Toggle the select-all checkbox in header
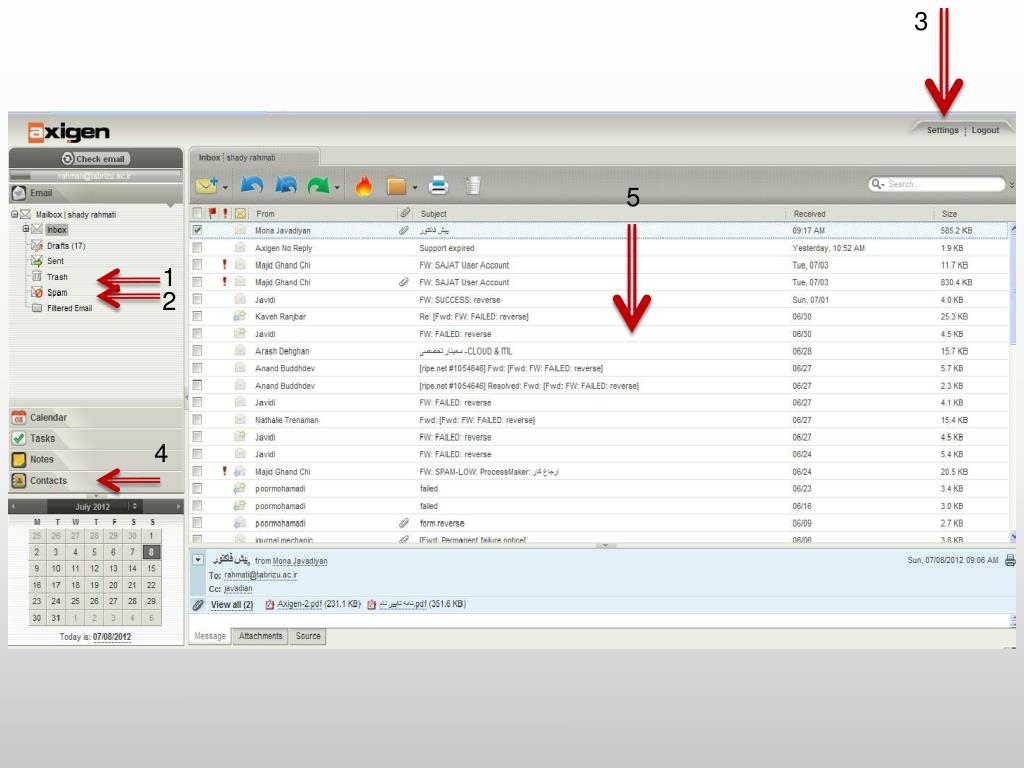 coord(197,213)
